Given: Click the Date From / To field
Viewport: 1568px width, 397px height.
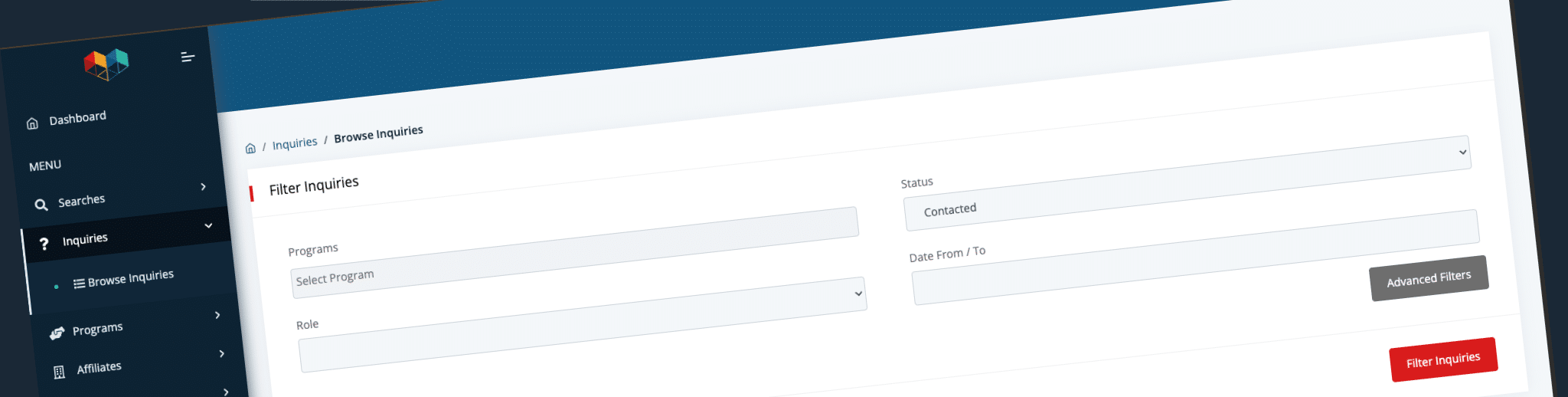Looking at the screenshot, I should coord(1195,257).
